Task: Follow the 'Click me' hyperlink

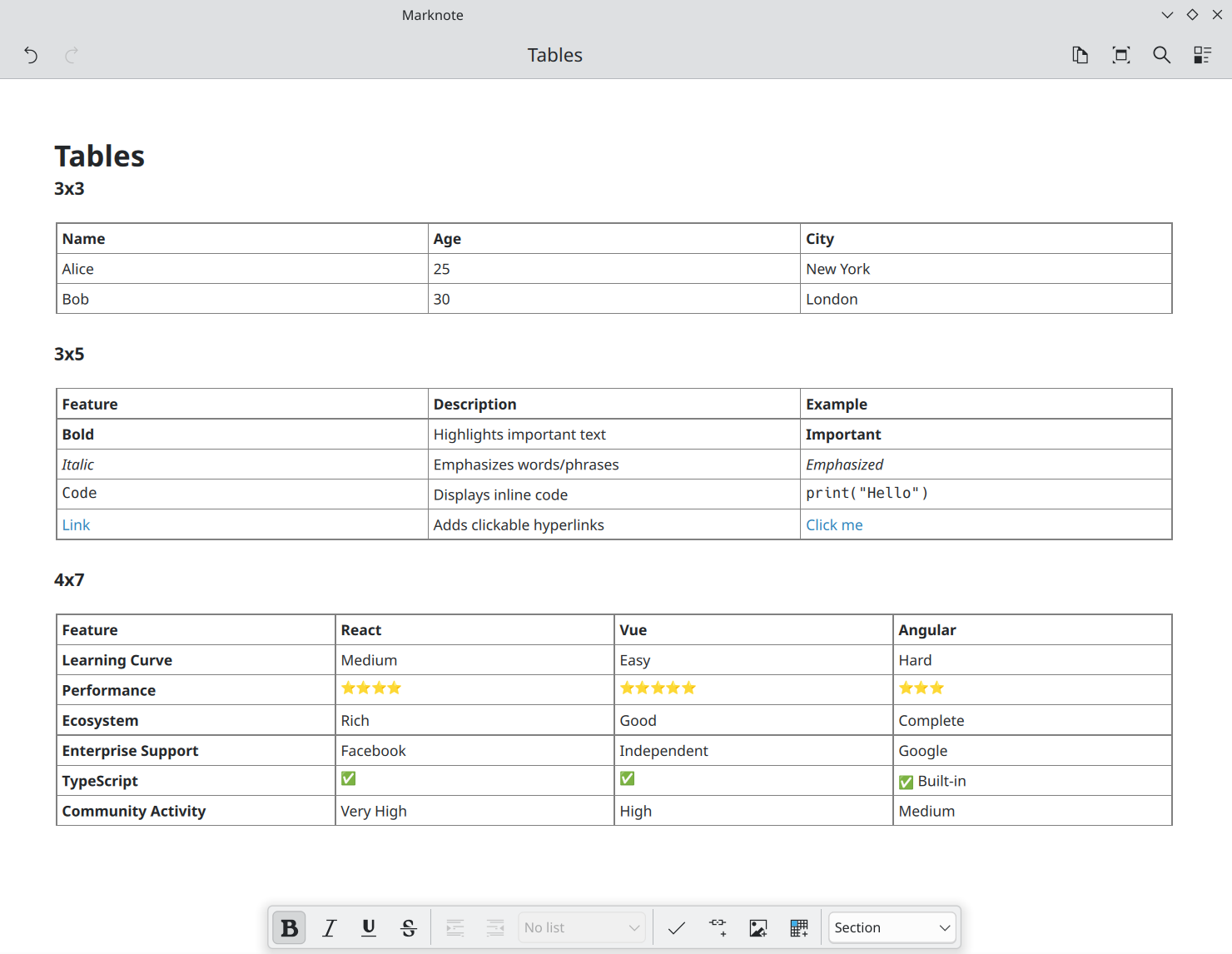Action: point(834,525)
